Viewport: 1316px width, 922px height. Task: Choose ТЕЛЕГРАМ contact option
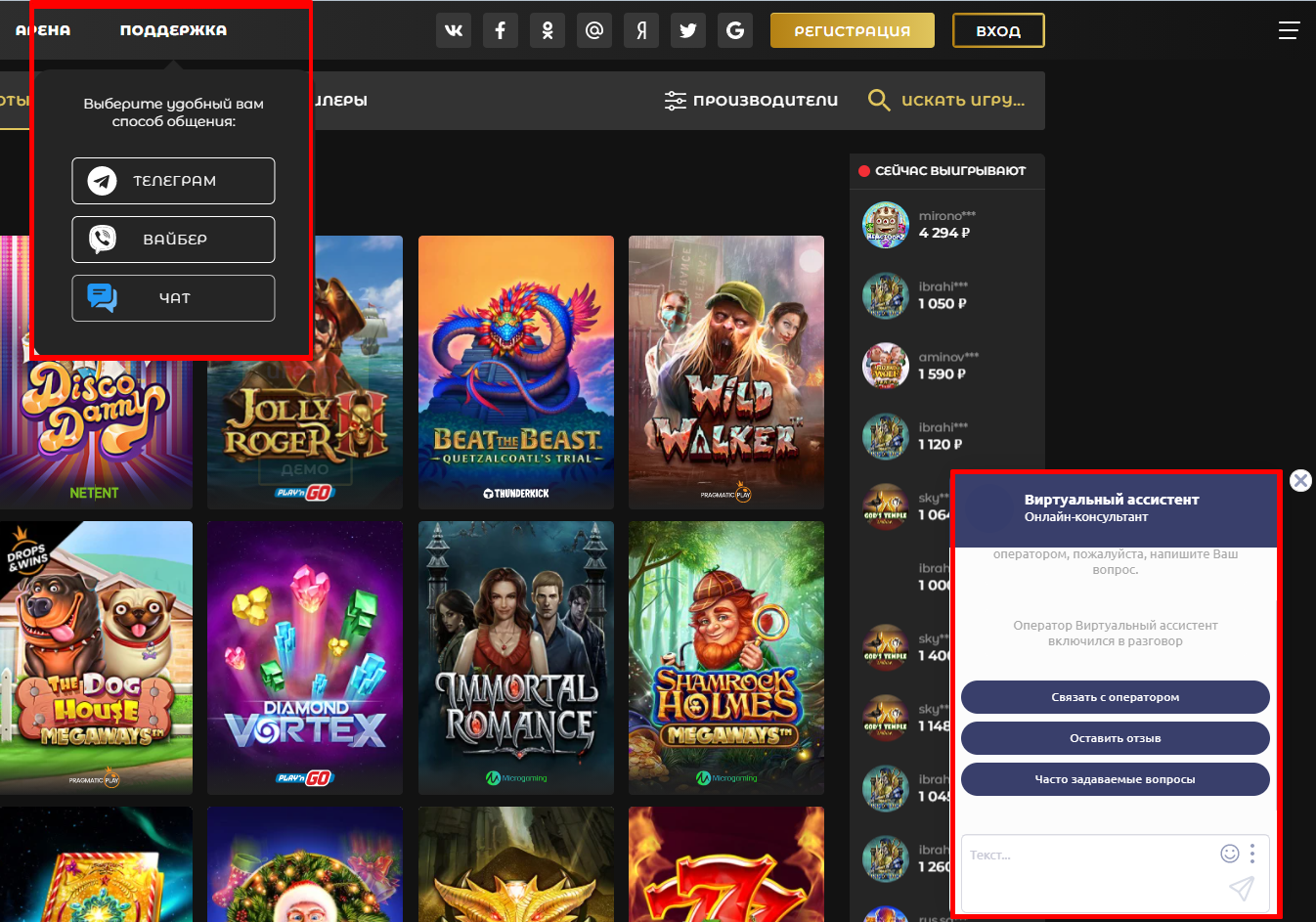pos(174,181)
